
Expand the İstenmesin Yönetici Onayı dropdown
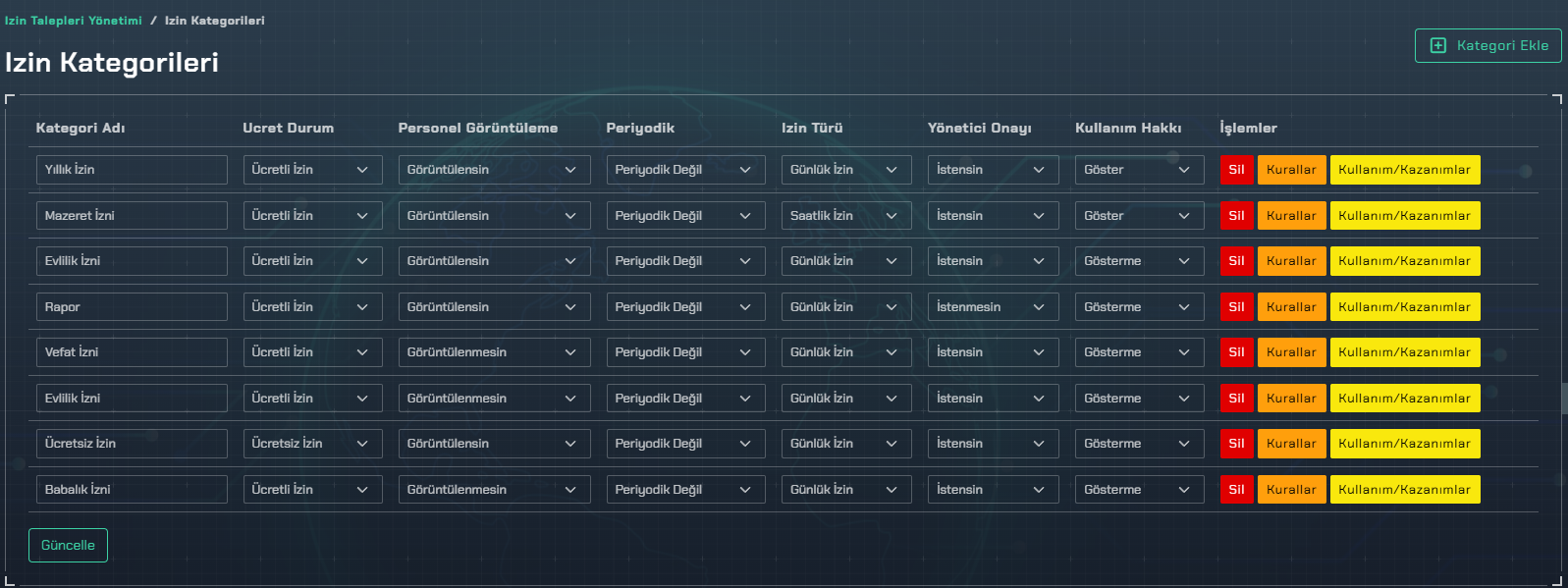coord(992,307)
